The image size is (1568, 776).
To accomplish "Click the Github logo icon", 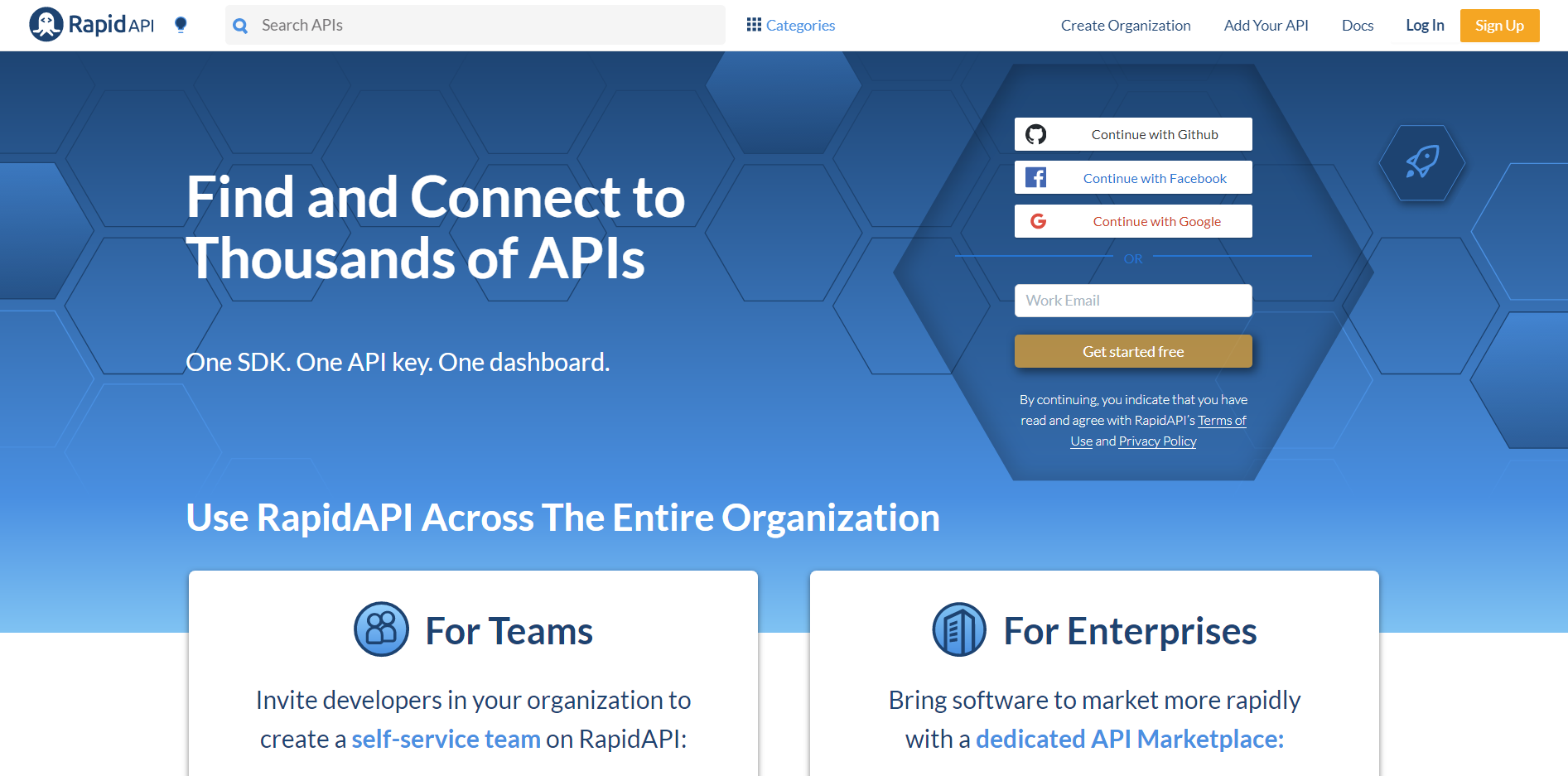I will (x=1036, y=134).
